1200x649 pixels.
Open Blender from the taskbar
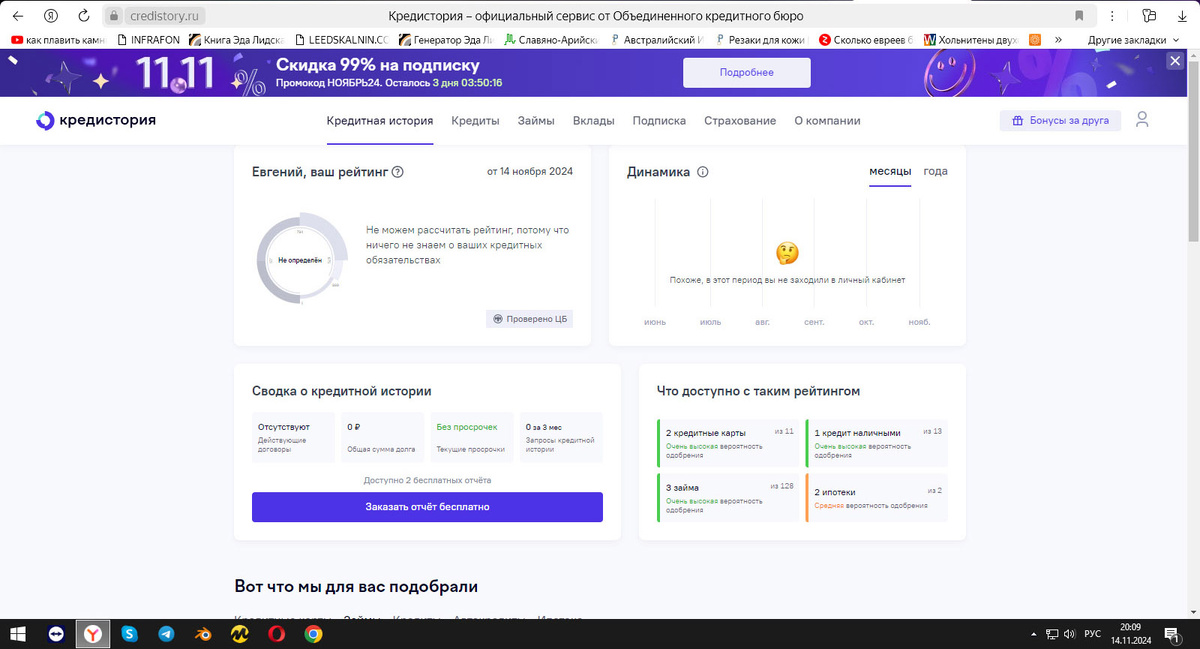203,634
